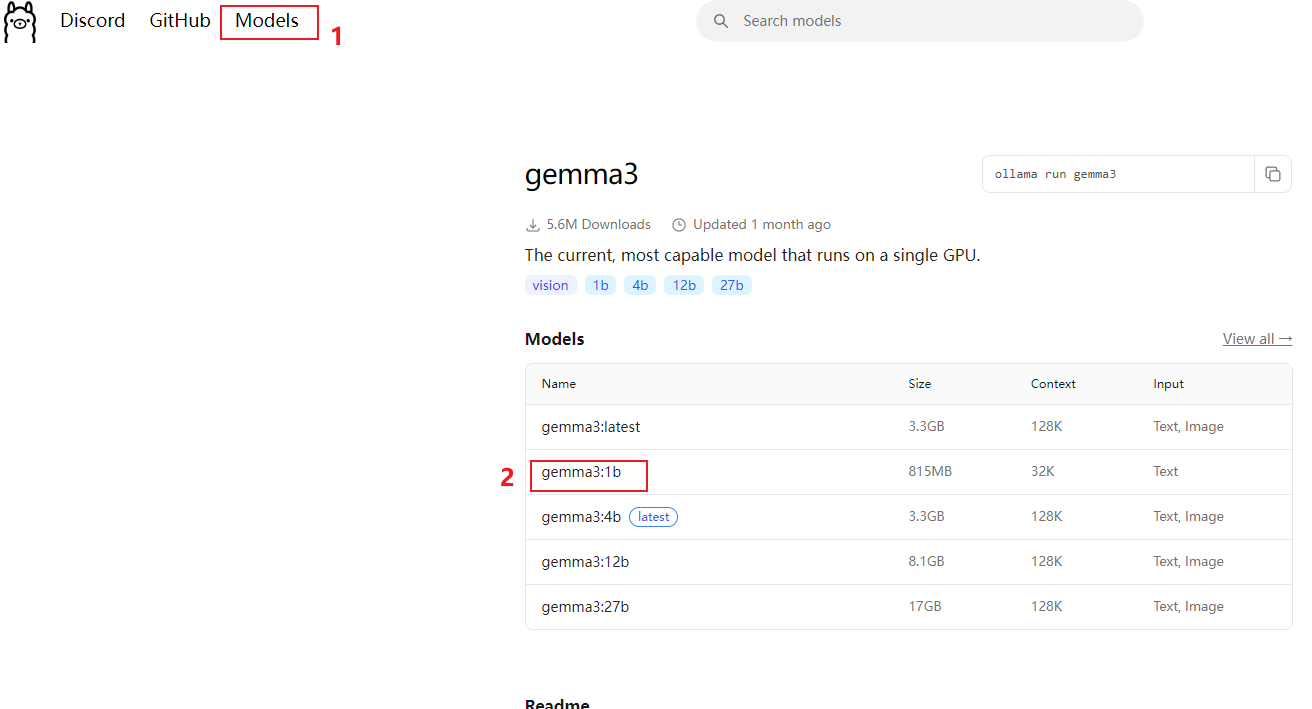Click the 17GB size cell

pos(924,607)
